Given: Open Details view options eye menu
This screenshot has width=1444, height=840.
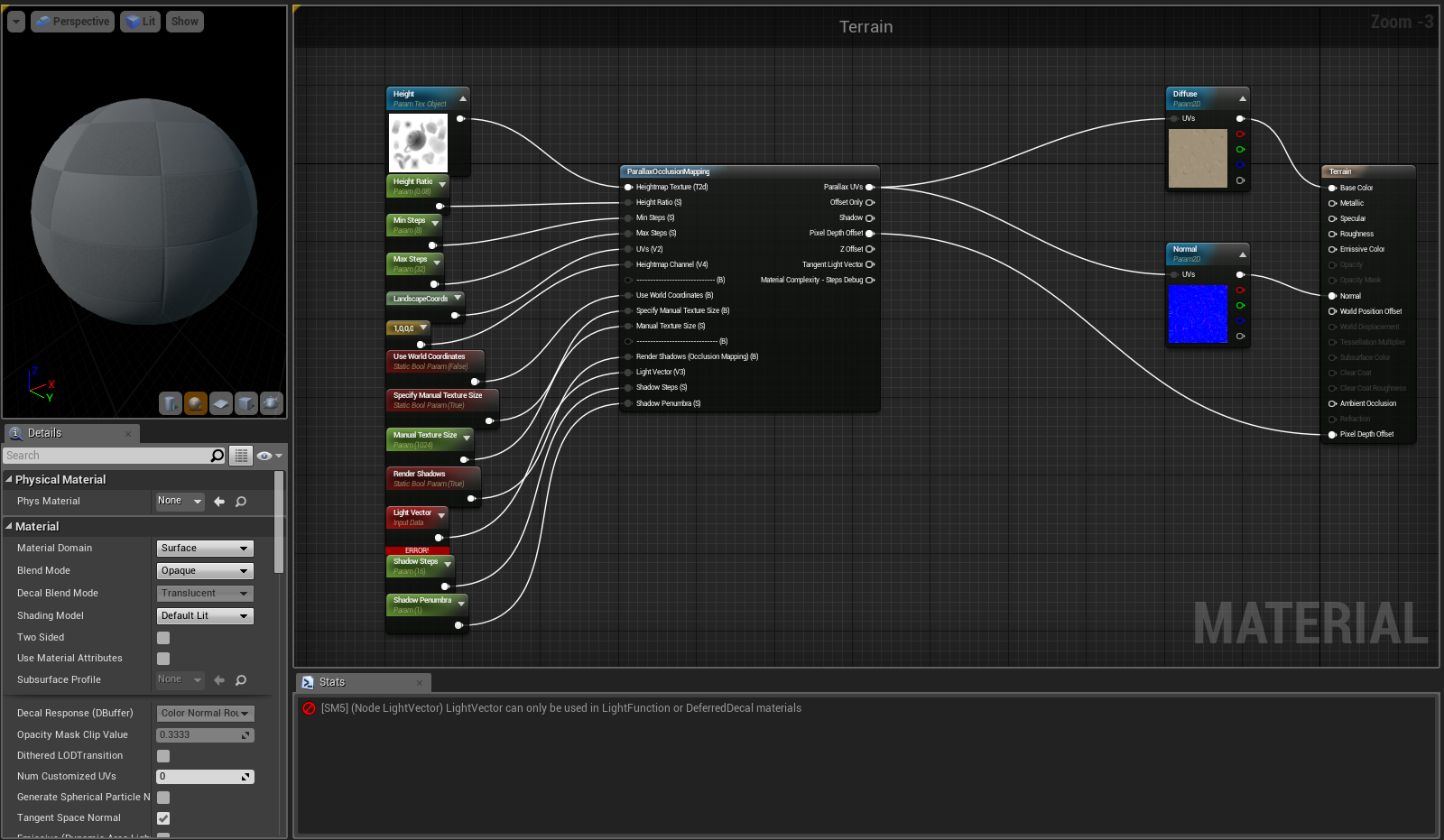Looking at the screenshot, I should 269,456.
